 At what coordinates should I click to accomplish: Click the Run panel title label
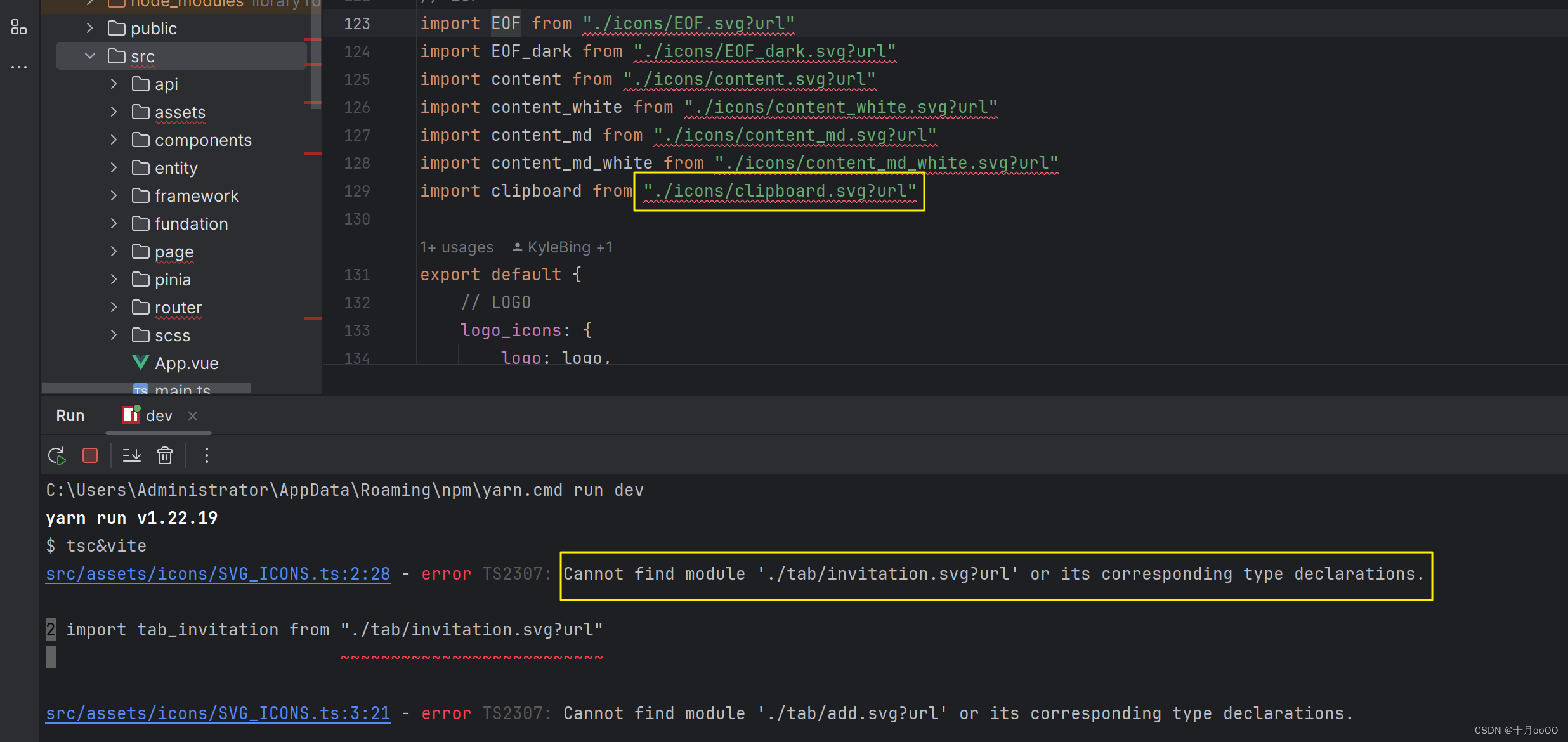point(70,416)
